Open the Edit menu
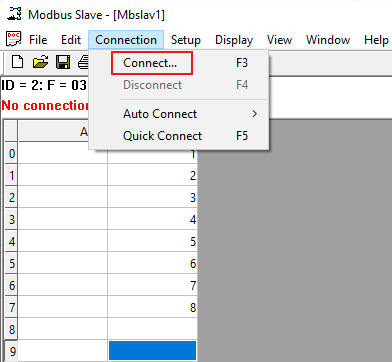This screenshot has height=362, width=392. [x=71, y=40]
